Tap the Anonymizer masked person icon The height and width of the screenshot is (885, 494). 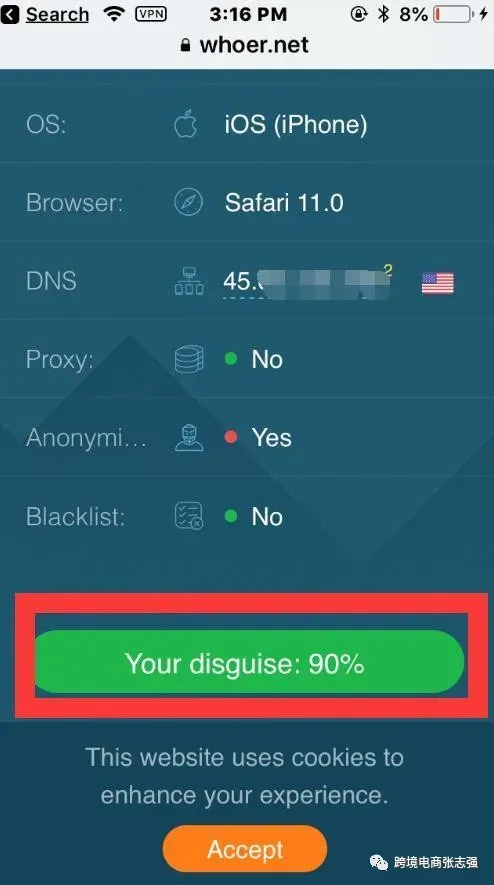(x=189, y=438)
